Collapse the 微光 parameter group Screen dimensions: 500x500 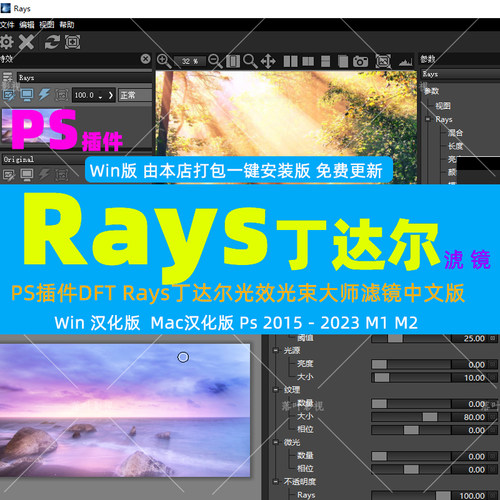tap(276, 442)
